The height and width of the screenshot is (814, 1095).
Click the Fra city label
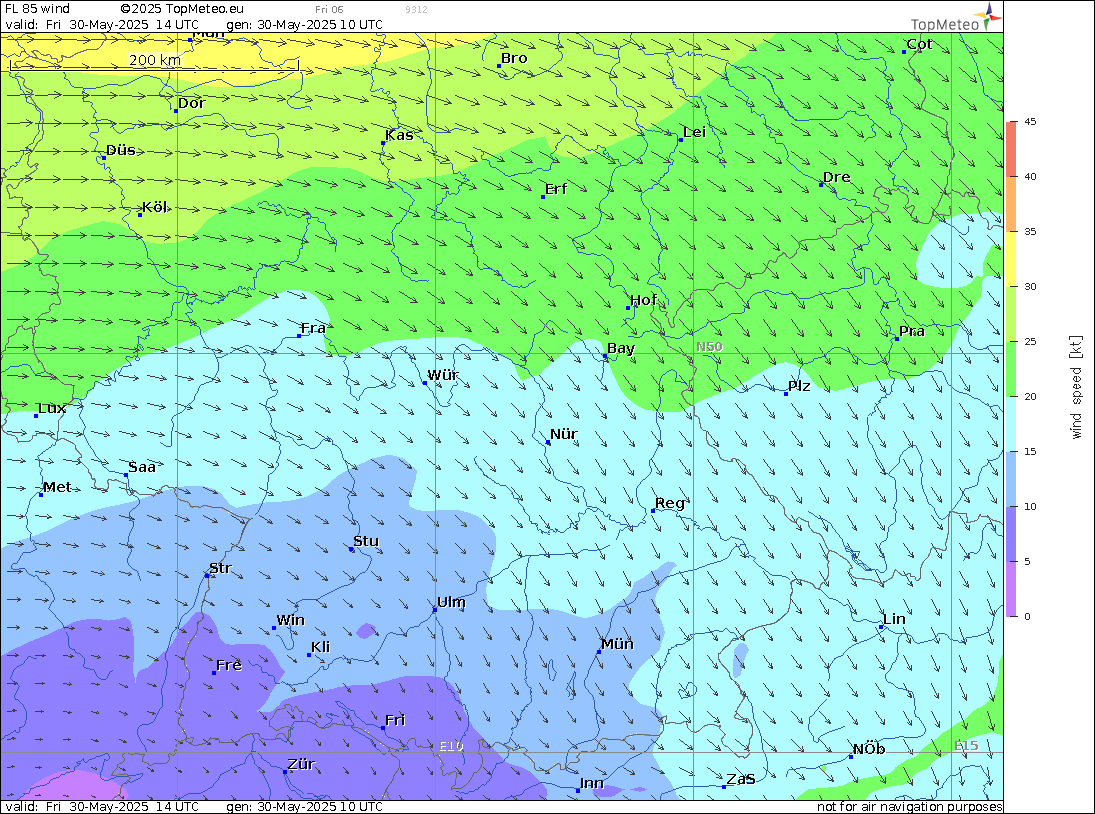pos(313,328)
